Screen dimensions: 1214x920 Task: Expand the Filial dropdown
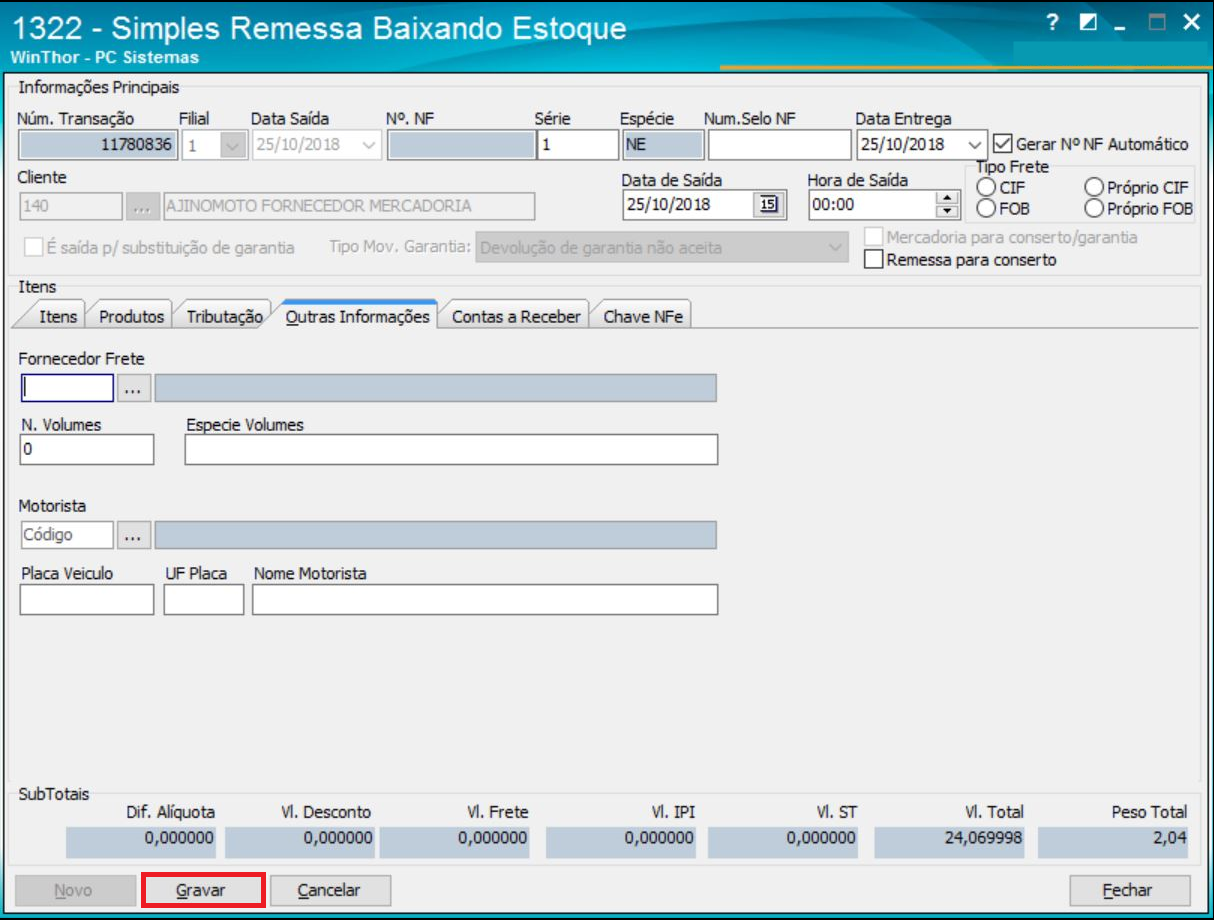[232, 145]
